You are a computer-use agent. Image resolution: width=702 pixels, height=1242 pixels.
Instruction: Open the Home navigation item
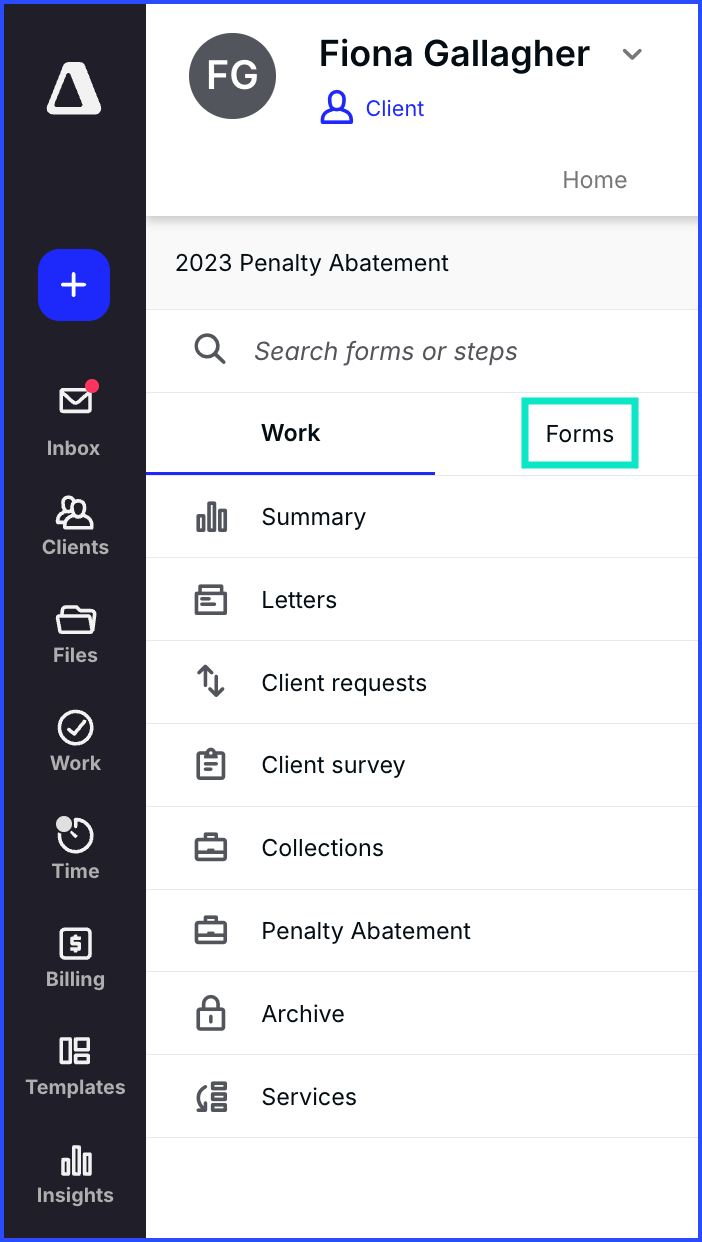point(595,180)
